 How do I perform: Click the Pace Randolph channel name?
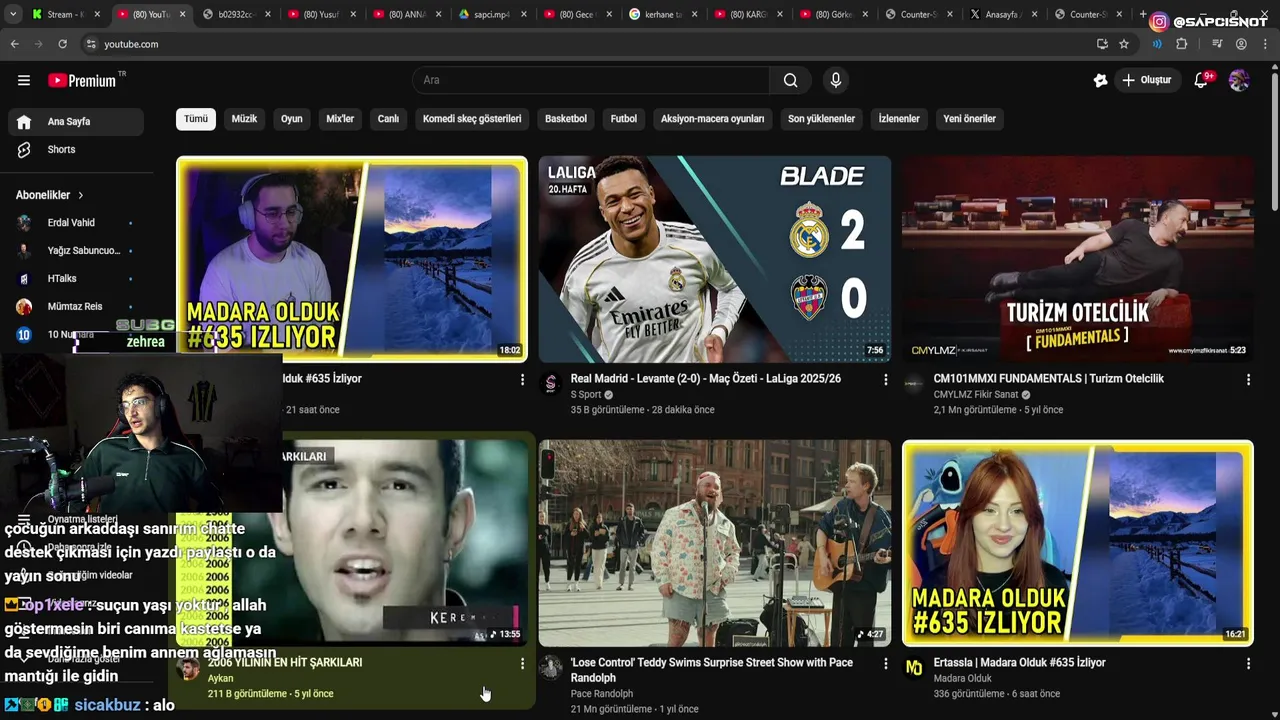click(x=602, y=694)
